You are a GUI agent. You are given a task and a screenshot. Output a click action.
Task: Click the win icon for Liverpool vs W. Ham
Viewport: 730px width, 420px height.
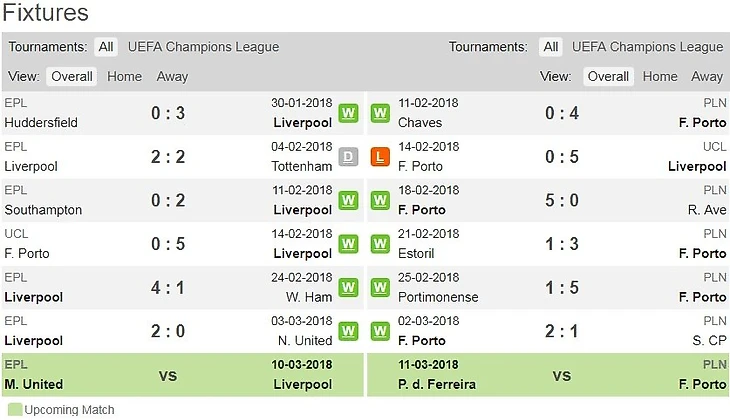point(348,287)
